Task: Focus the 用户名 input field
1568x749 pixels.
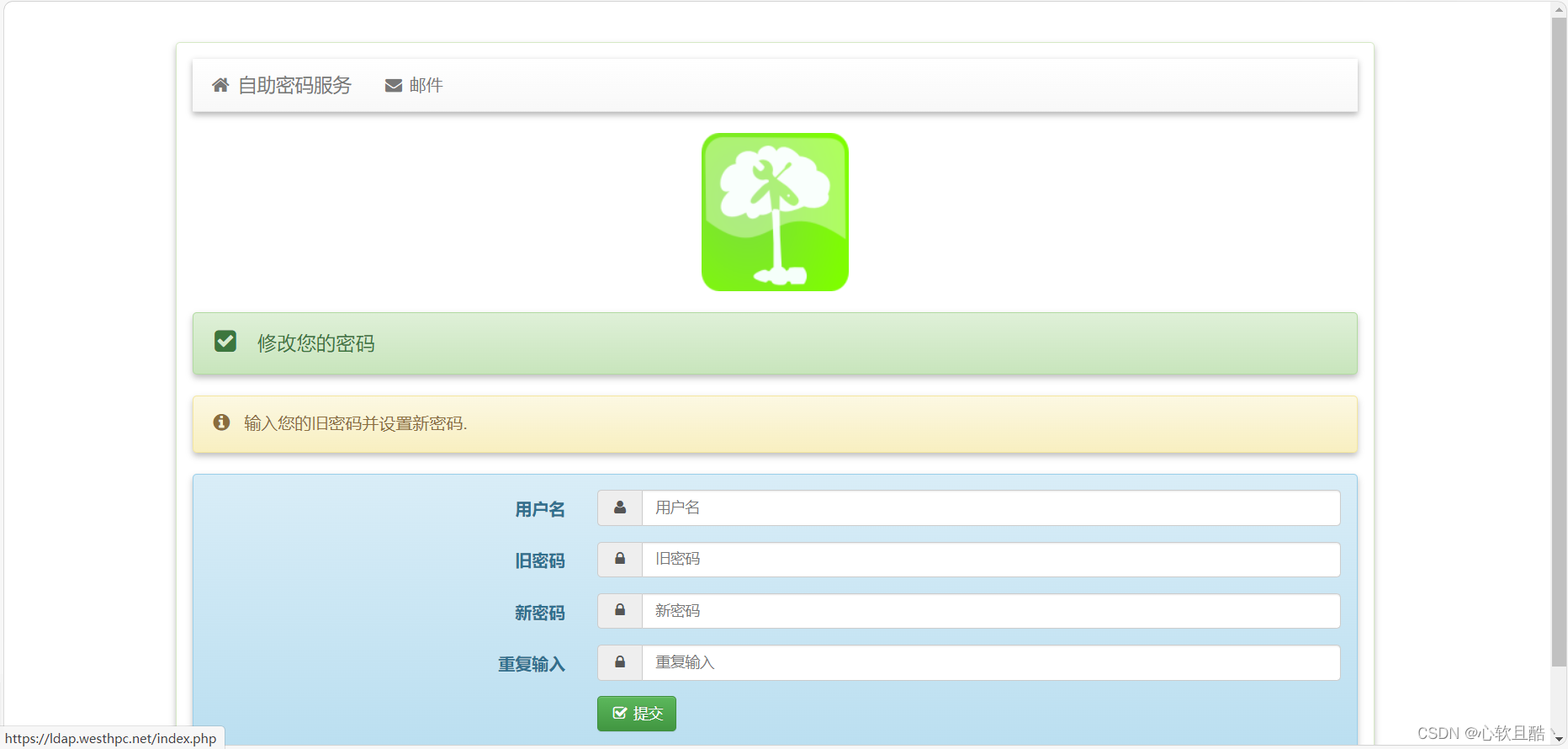Action: [x=990, y=508]
